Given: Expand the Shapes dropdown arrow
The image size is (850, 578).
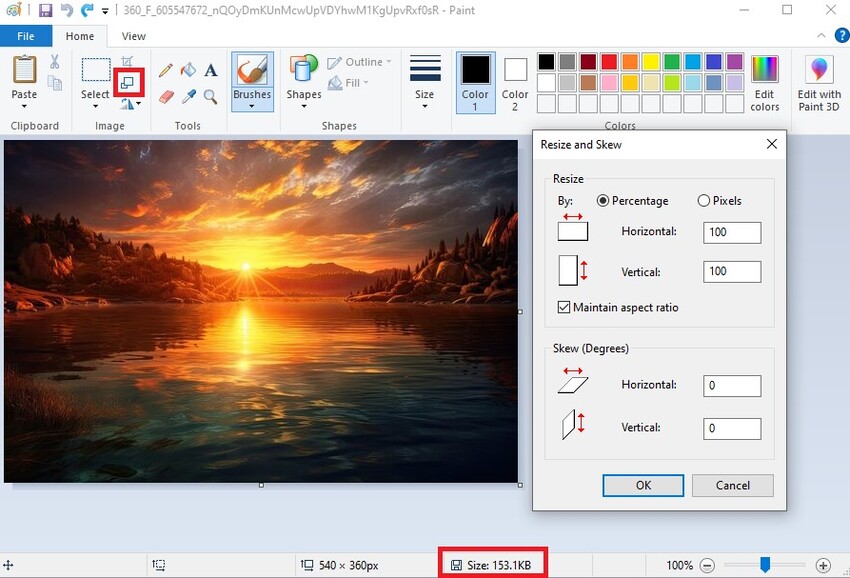Looking at the screenshot, I should (x=304, y=106).
